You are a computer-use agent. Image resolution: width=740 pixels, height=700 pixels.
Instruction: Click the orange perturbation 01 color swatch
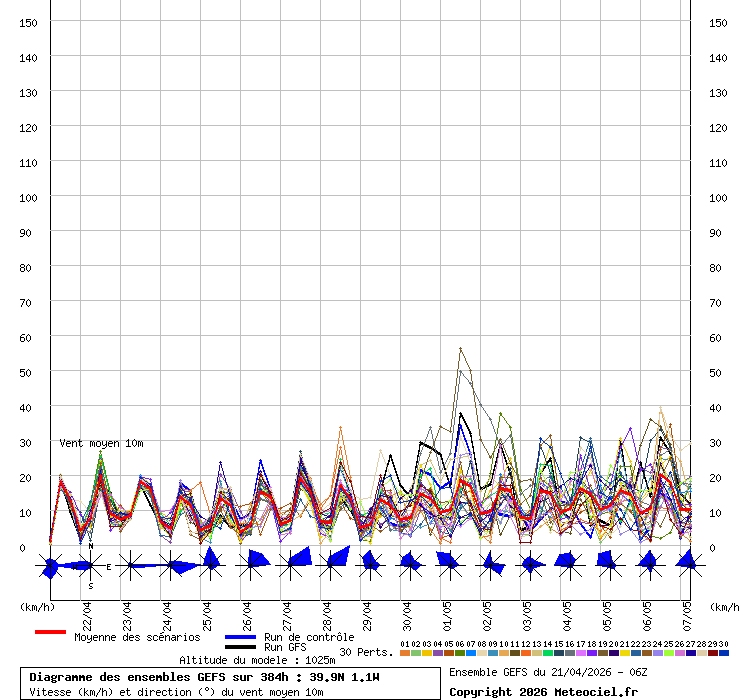[x=404, y=653]
